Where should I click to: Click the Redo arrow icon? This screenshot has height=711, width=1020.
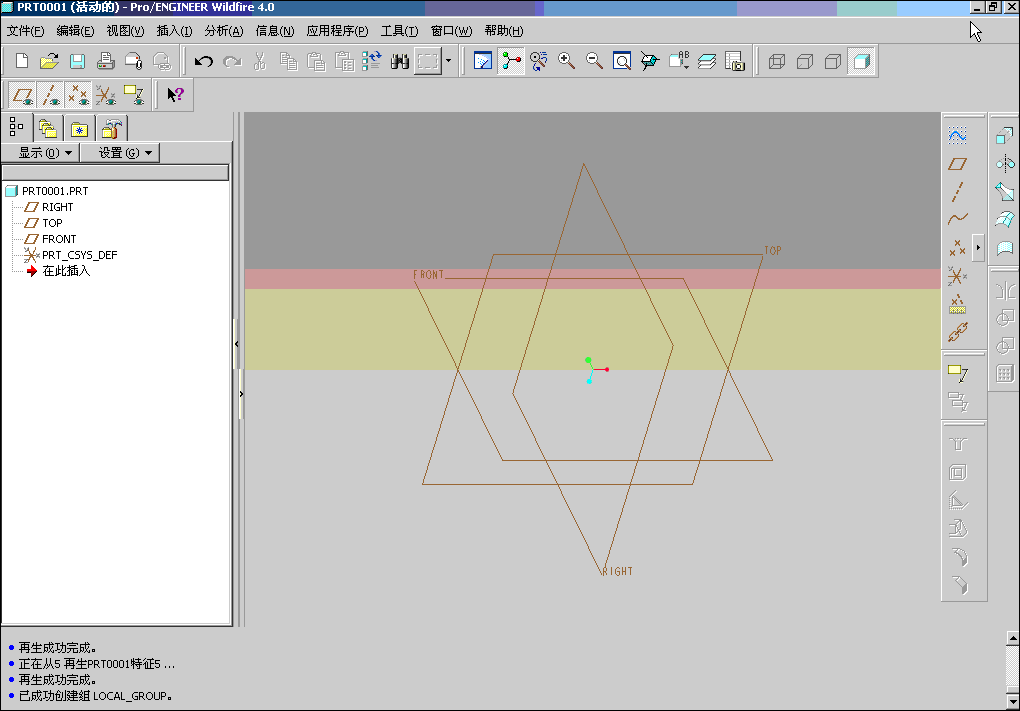tap(232, 61)
